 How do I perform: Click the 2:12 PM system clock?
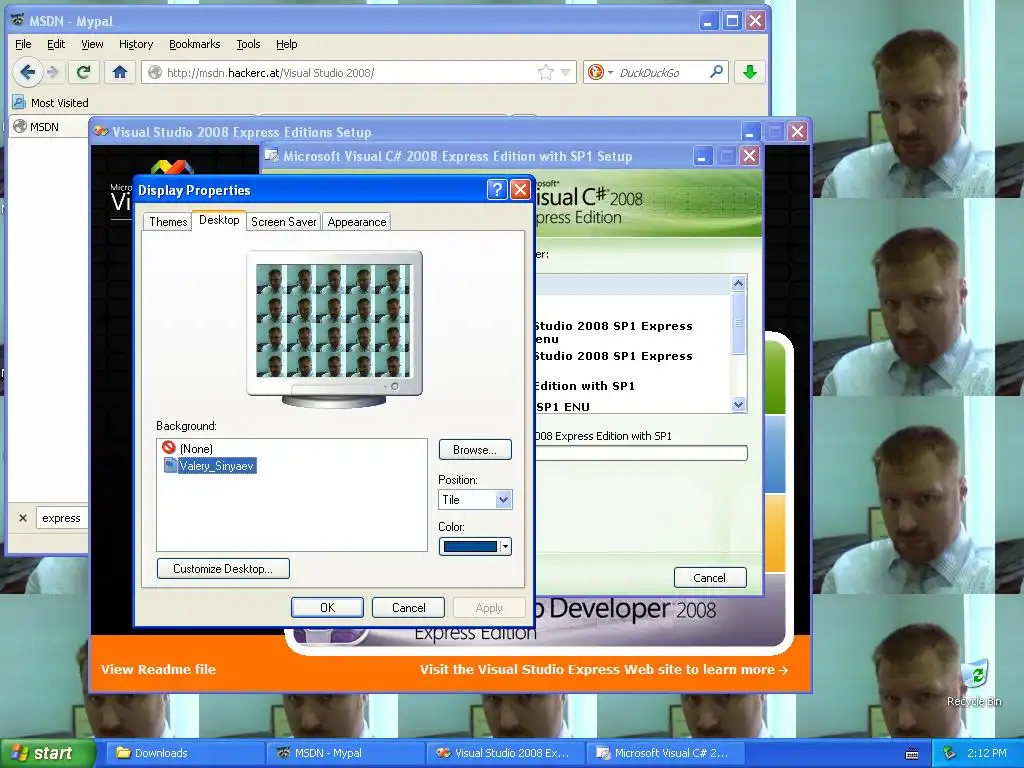(986, 753)
